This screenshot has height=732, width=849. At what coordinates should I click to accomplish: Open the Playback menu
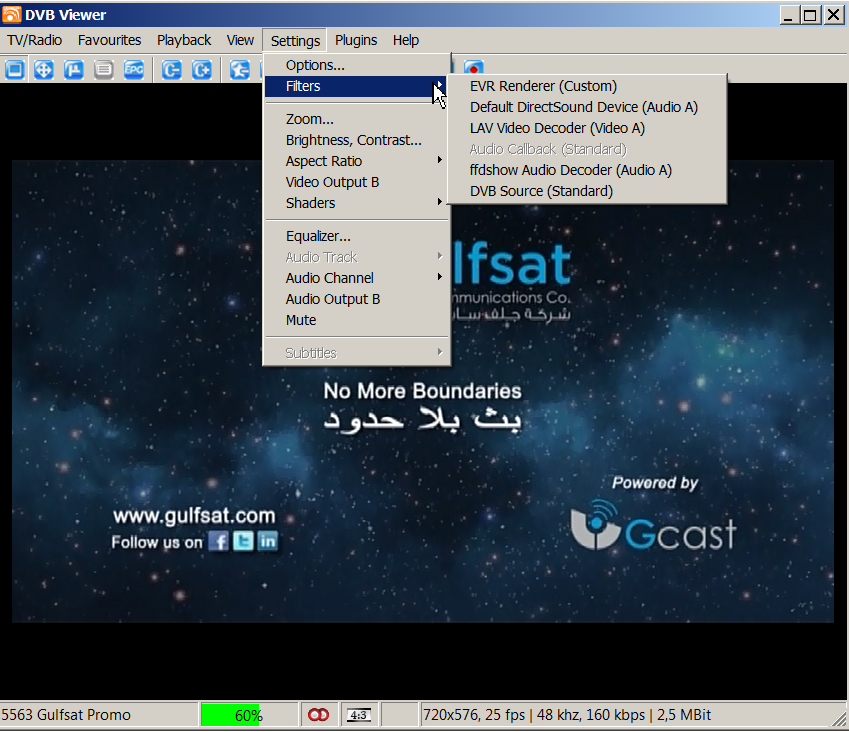click(184, 40)
